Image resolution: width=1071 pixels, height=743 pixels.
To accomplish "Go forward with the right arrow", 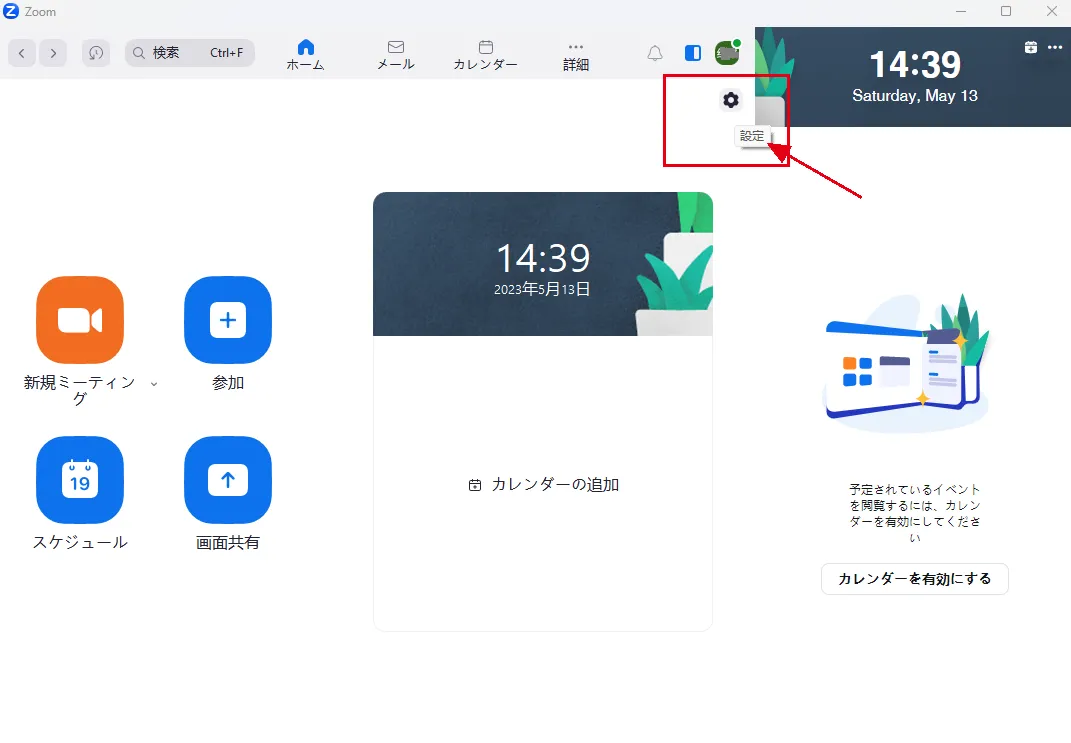I will pos(53,53).
